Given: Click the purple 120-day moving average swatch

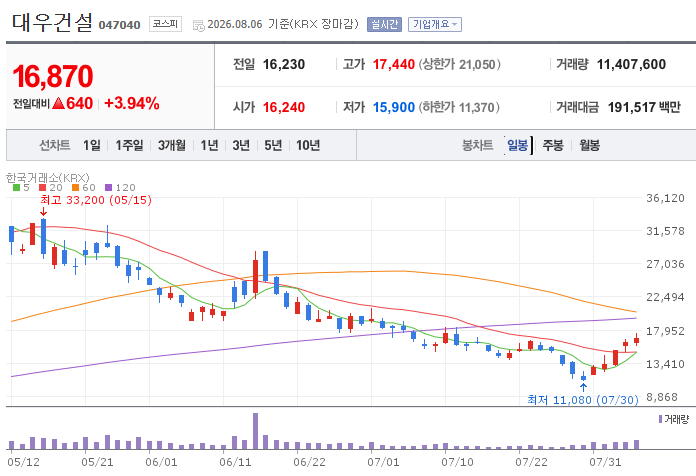Looking at the screenshot, I should pyautogui.click(x=109, y=188).
